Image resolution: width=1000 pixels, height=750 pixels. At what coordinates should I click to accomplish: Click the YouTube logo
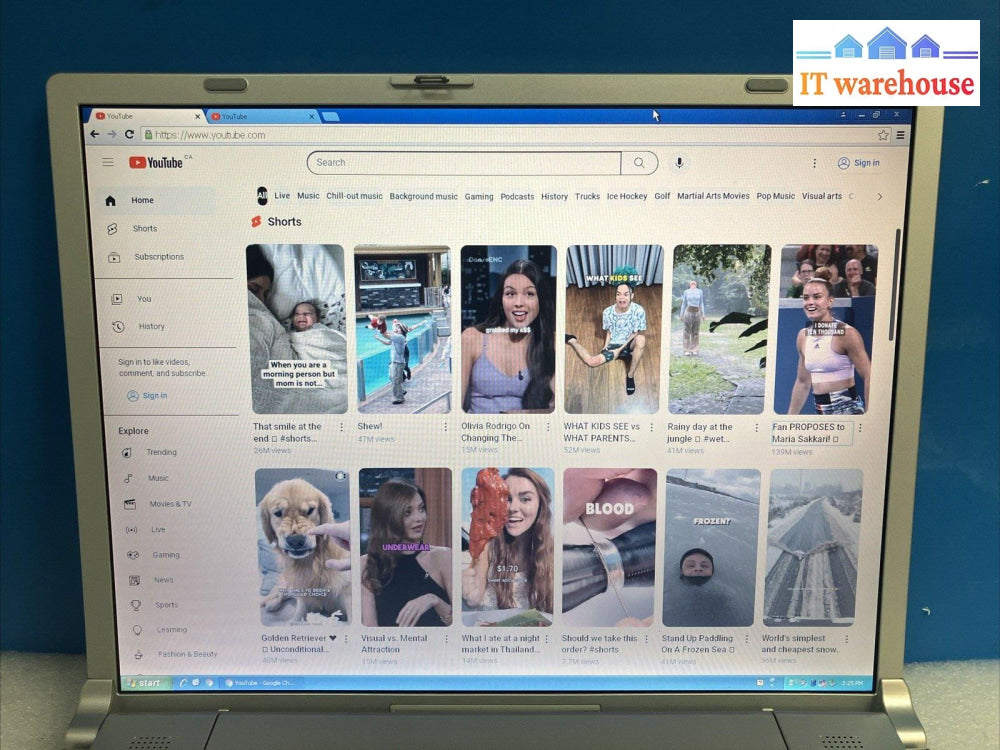156,162
